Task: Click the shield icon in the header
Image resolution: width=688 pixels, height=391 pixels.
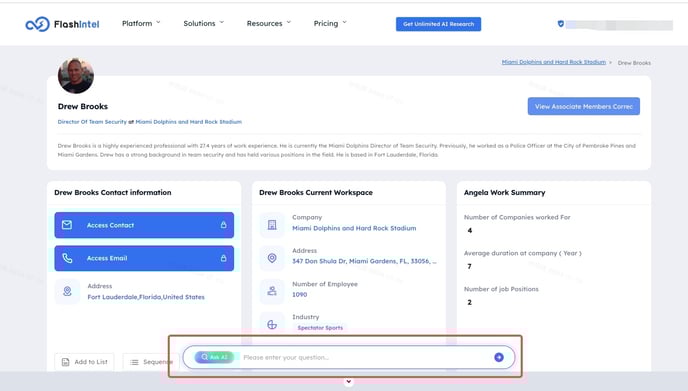Action: 560,24
